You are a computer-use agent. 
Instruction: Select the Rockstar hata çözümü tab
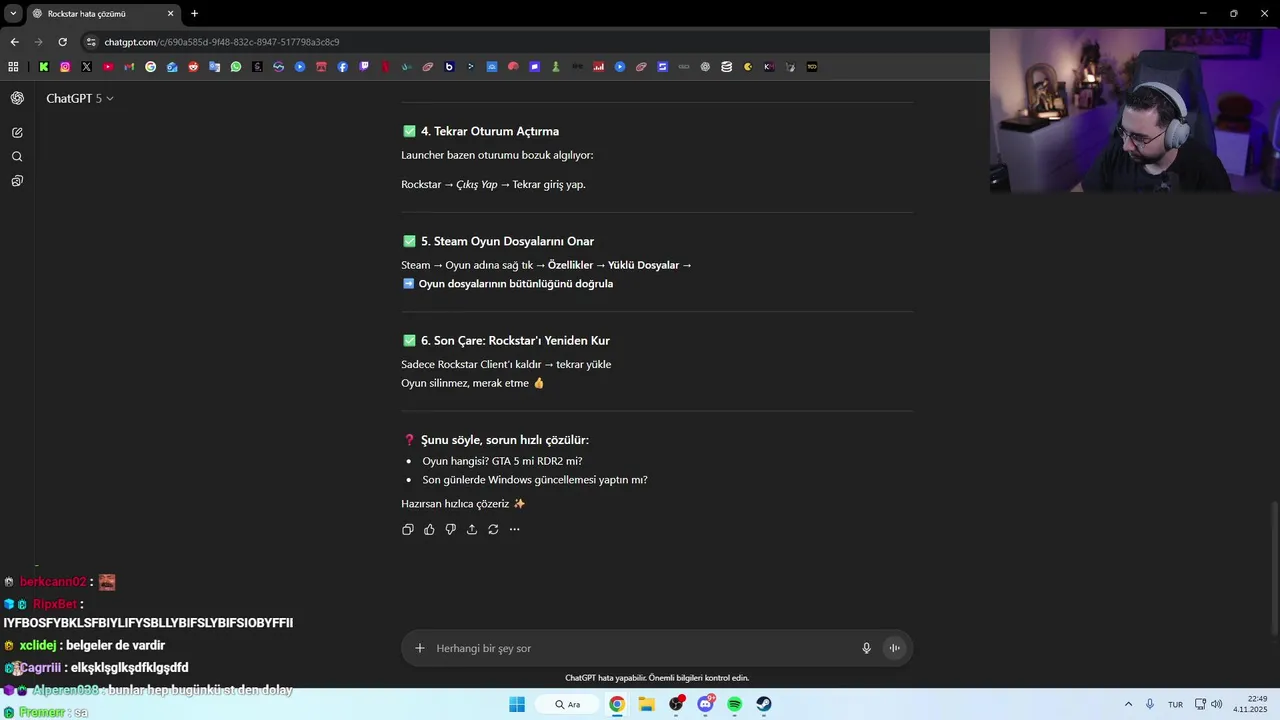coord(103,14)
